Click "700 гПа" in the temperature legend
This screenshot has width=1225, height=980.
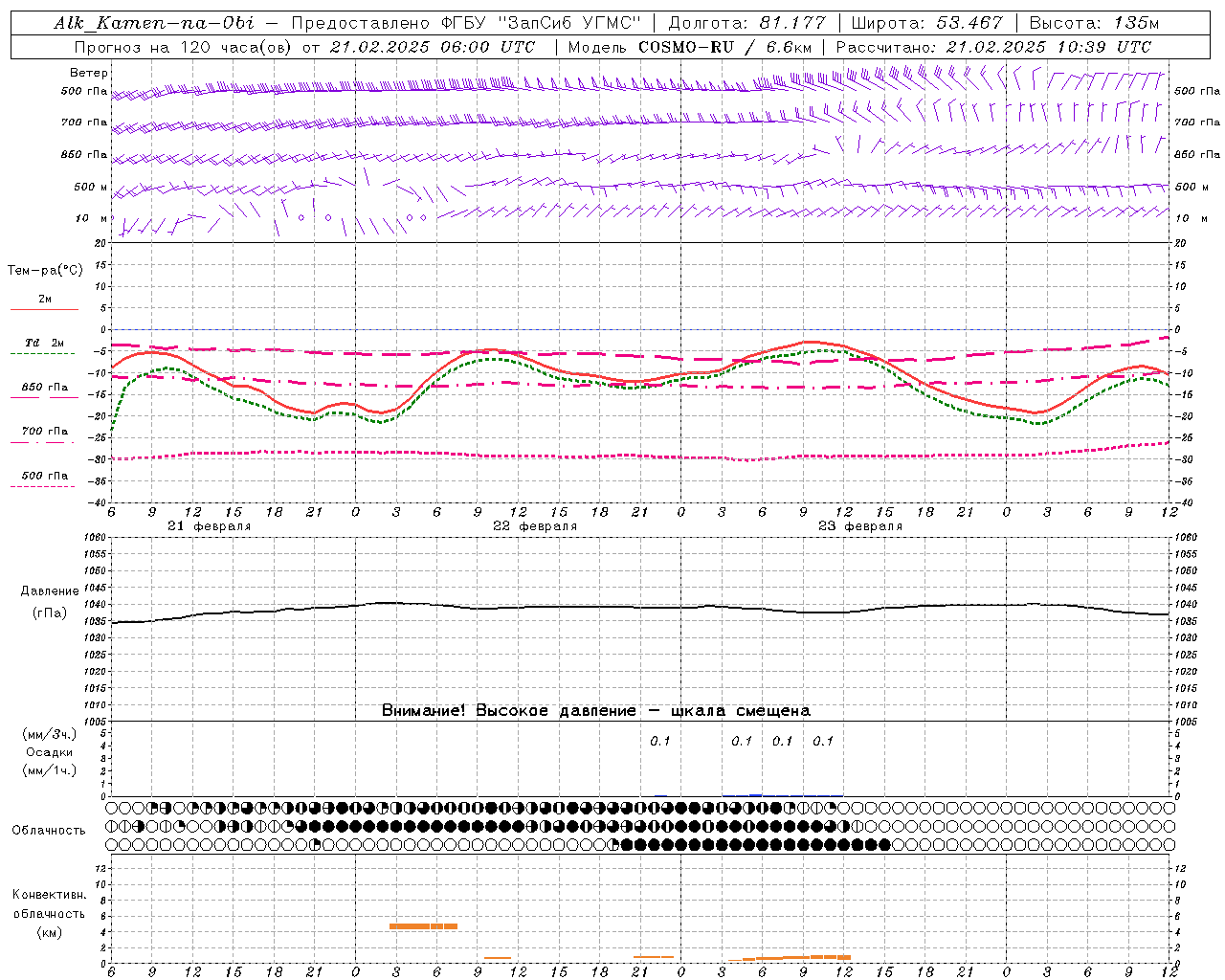[x=45, y=432]
